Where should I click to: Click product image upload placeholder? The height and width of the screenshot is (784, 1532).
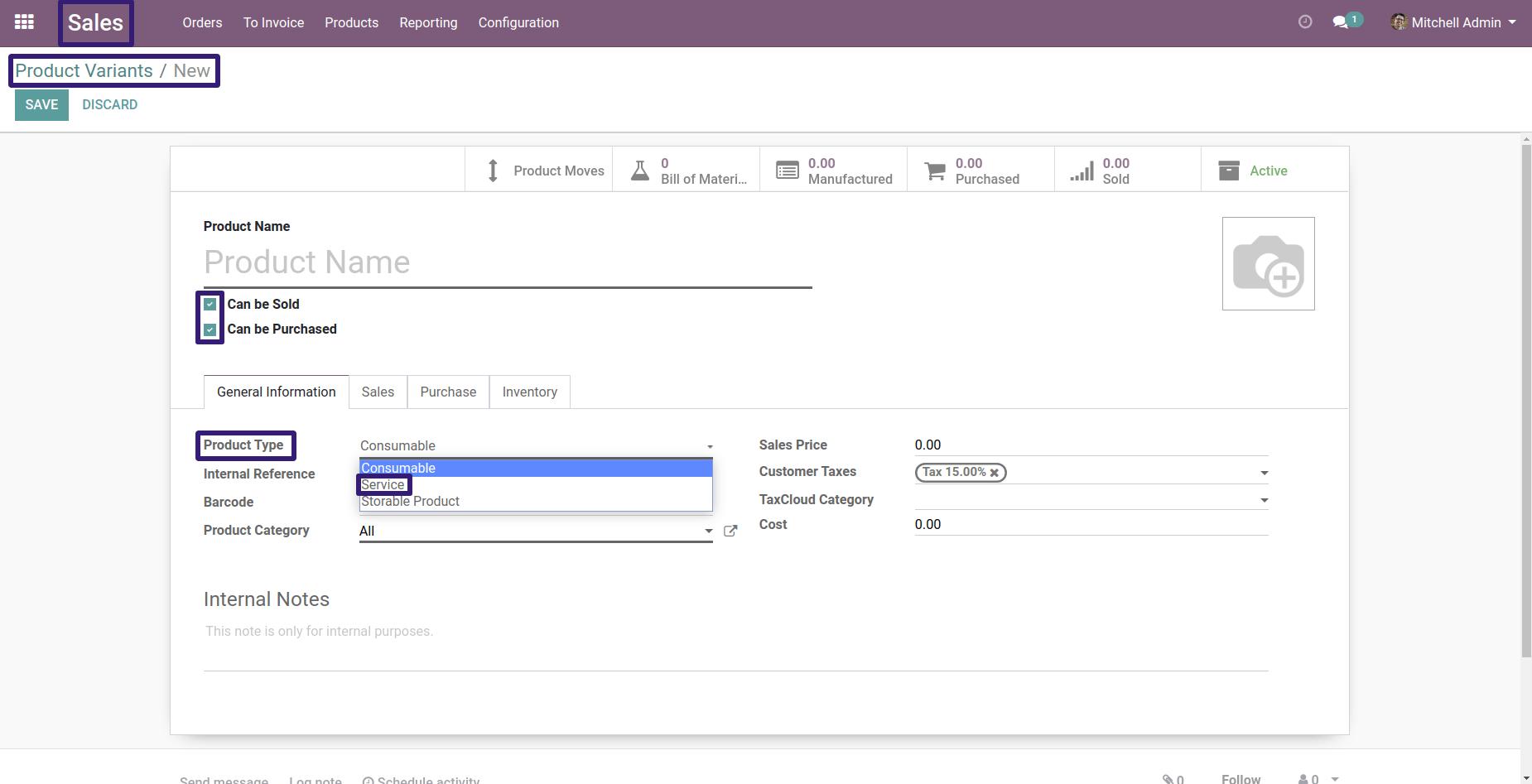click(x=1269, y=264)
